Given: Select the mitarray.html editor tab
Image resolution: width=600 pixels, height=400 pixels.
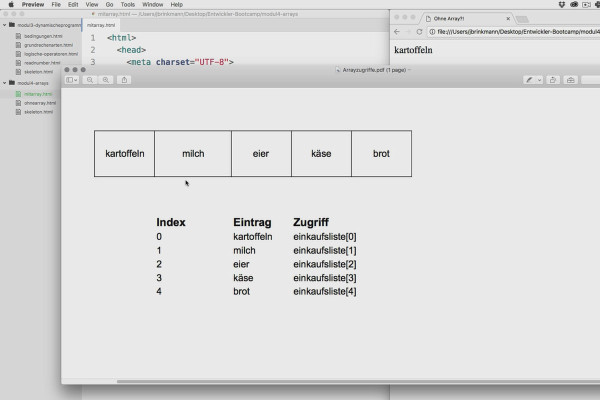Looking at the screenshot, I should click(x=101, y=25).
